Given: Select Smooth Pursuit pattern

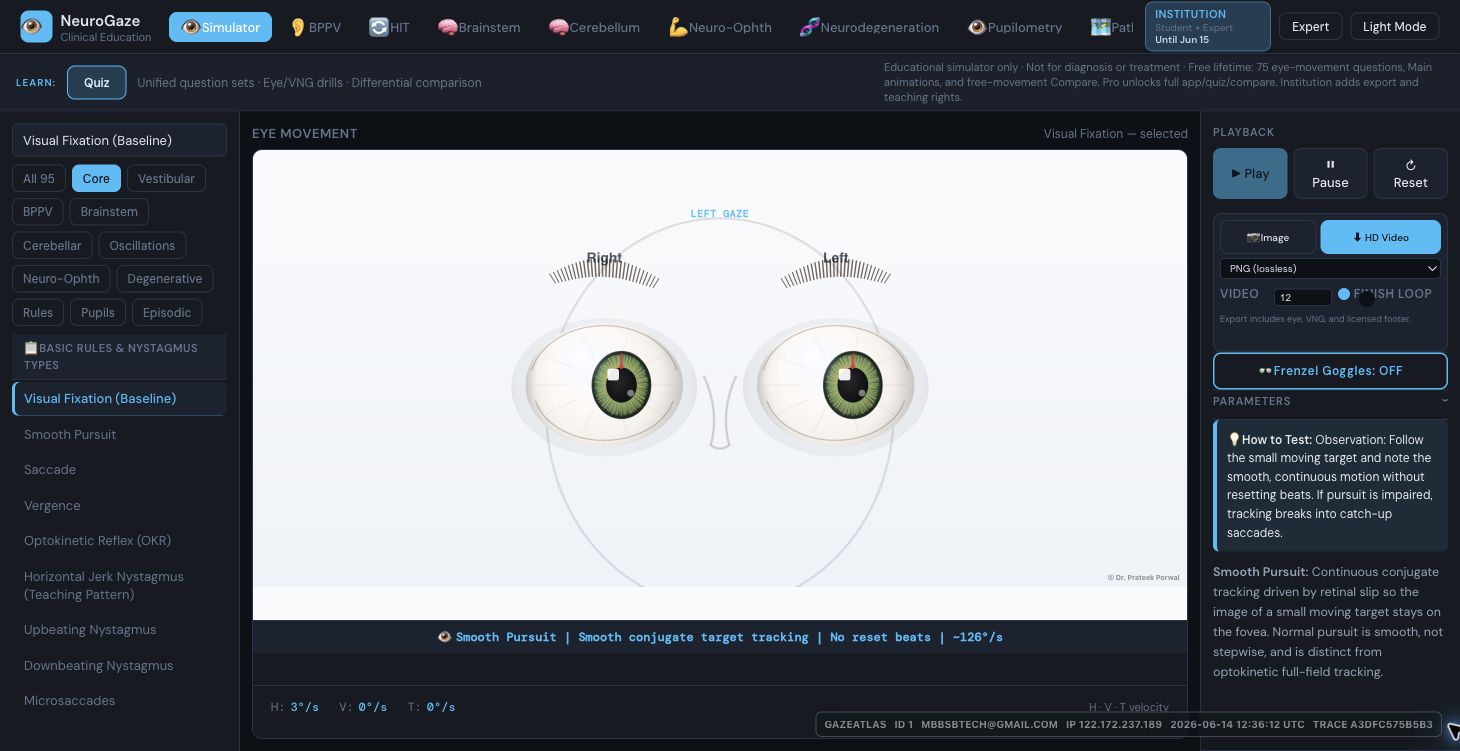Looking at the screenshot, I should 119,434.
